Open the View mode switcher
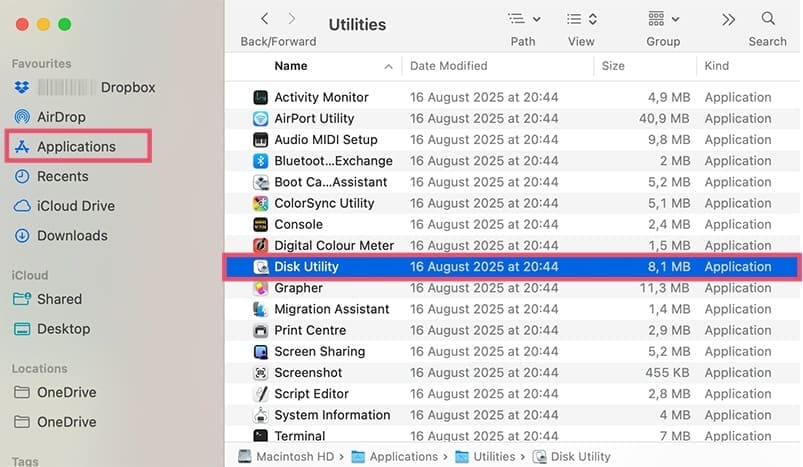Viewport: 803px width, 467px height. pyautogui.click(x=581, y=19)
